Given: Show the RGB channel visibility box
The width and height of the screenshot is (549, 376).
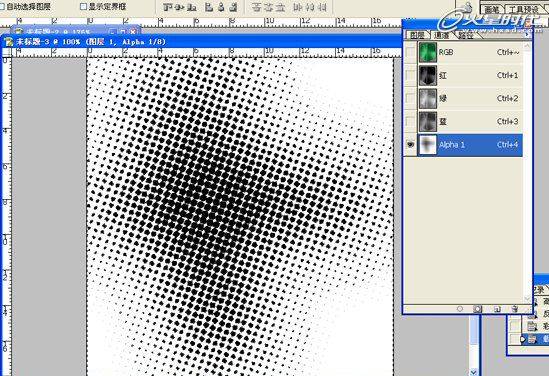Looking at the screenshot, I should pos(410,52).
